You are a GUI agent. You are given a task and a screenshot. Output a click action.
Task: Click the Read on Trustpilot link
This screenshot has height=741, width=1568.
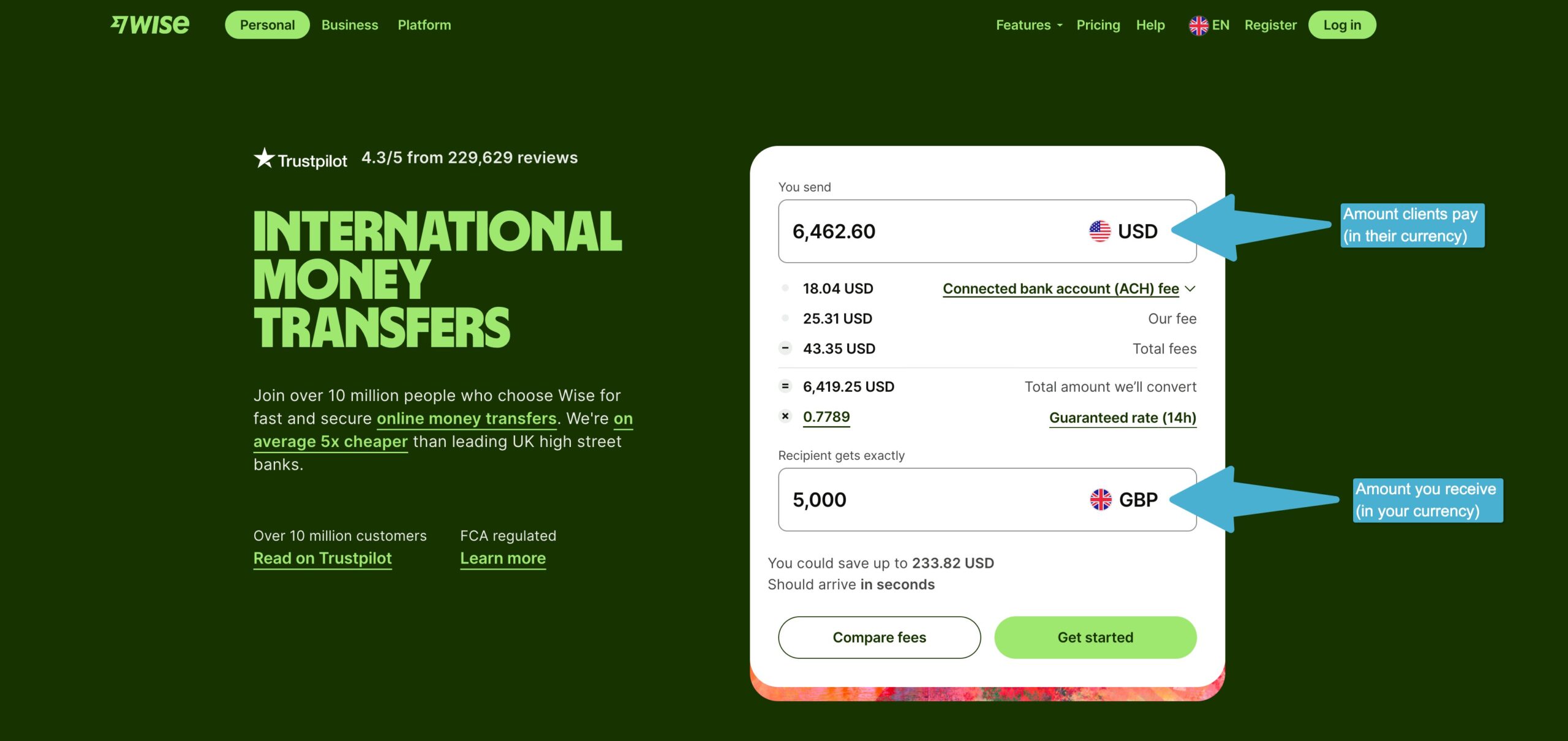[322, 558]
